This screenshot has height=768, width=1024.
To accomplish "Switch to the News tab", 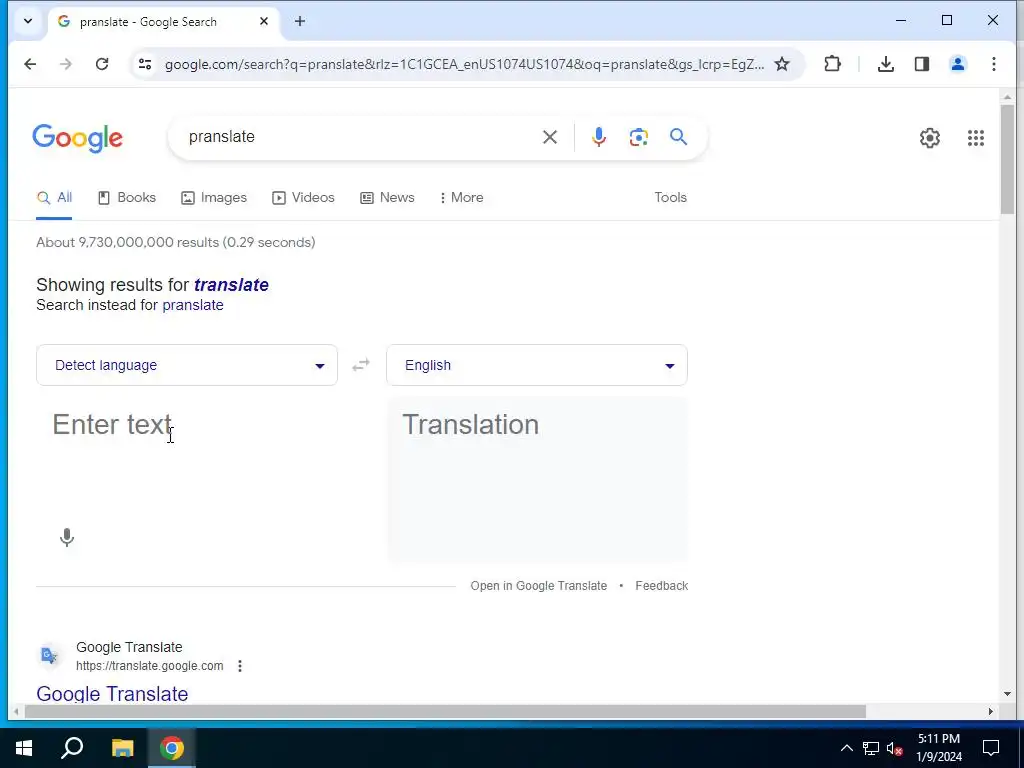I will click(387, 197).
